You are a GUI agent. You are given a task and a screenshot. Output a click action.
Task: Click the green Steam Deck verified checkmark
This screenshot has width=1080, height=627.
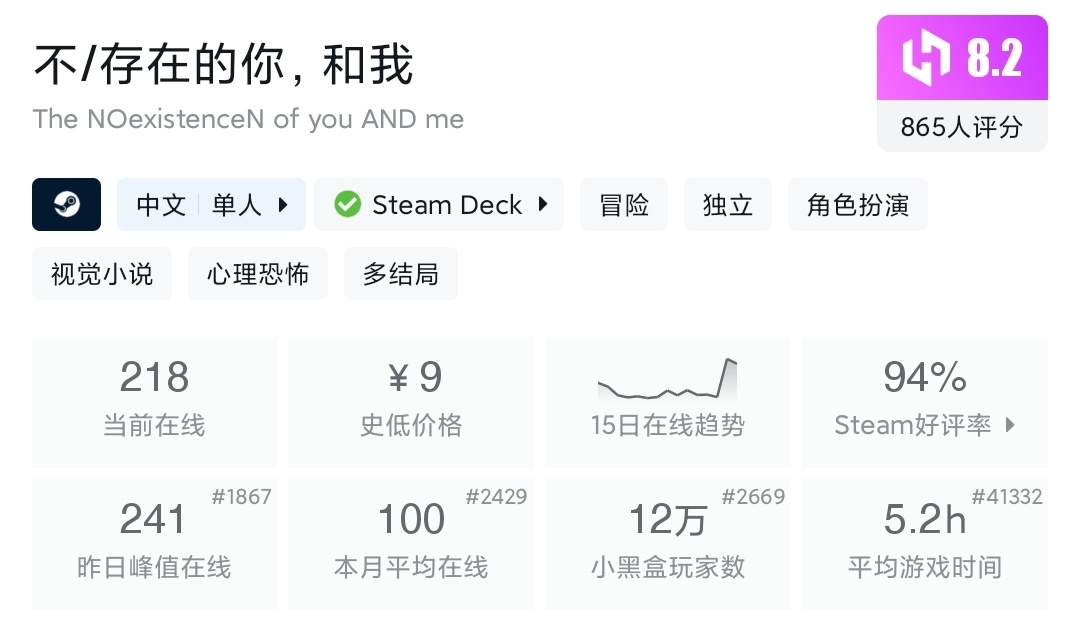point(347,205)
